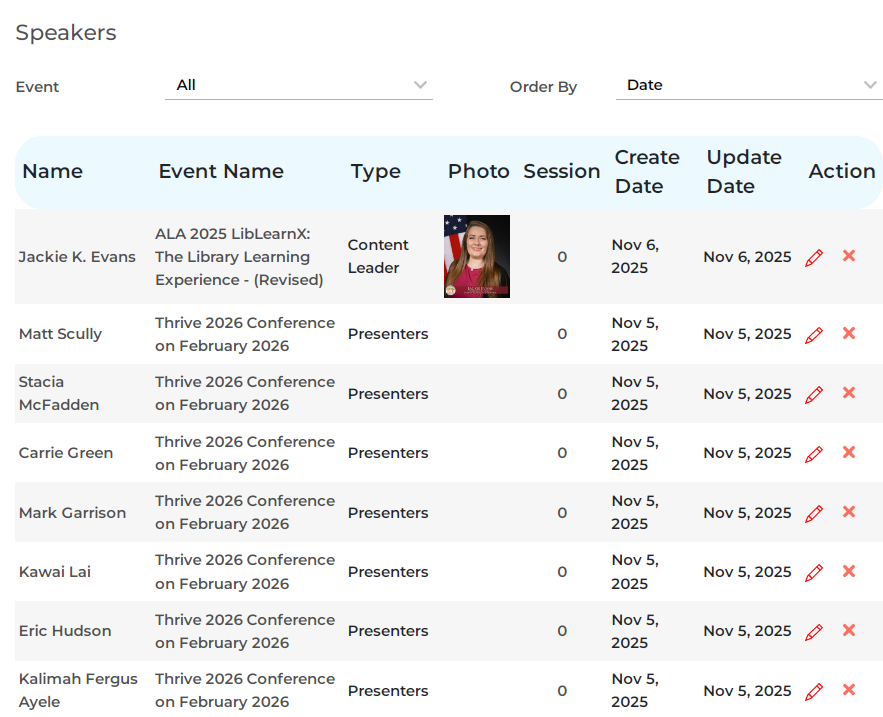Image resolution: width=883 pixels, height=717 pixels.
Task: Open edit for Mark Garrison
Action: pyautogui.click(x=814, y=513)
